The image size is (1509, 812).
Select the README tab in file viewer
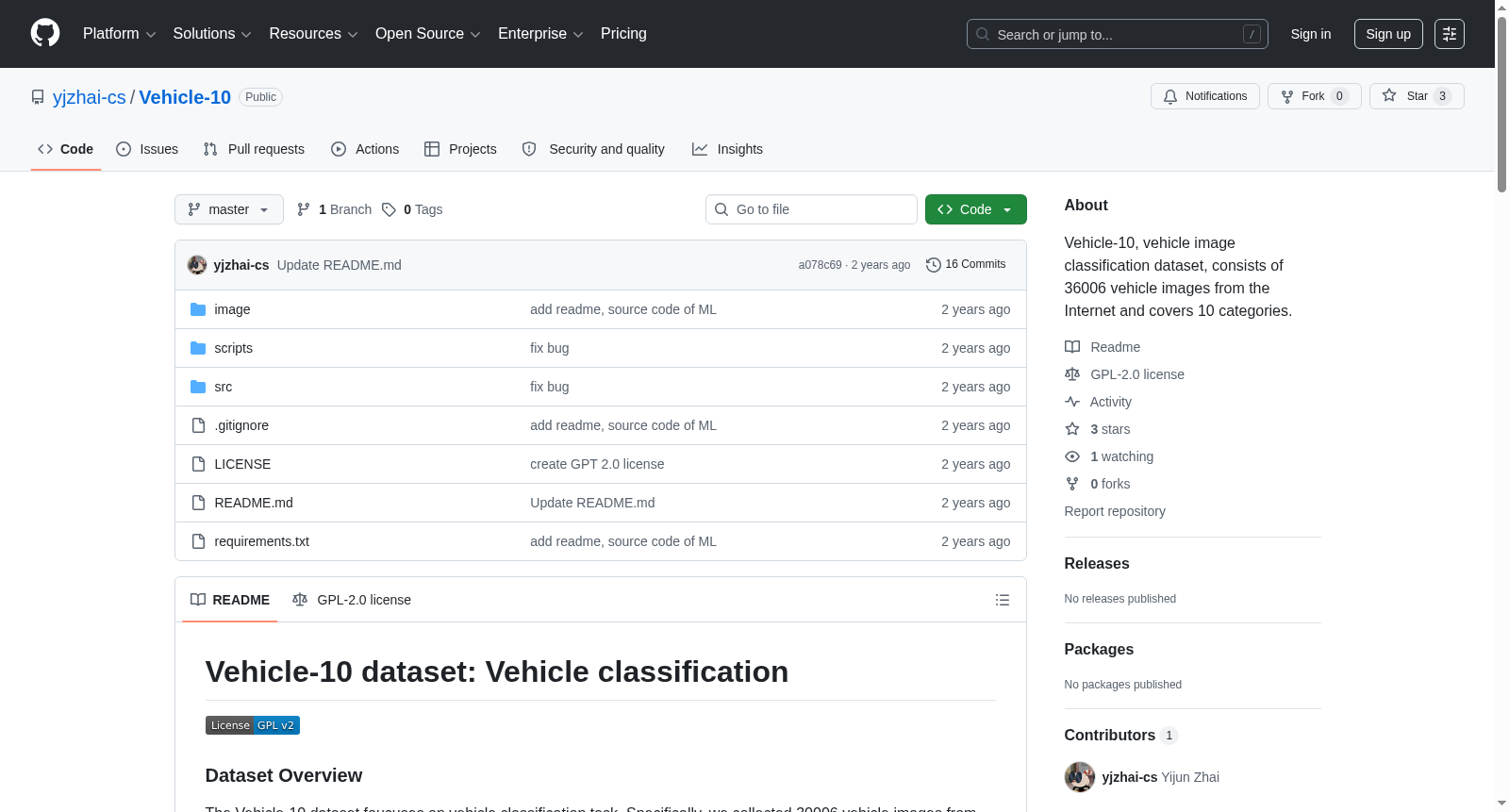(x=230, y=600)
